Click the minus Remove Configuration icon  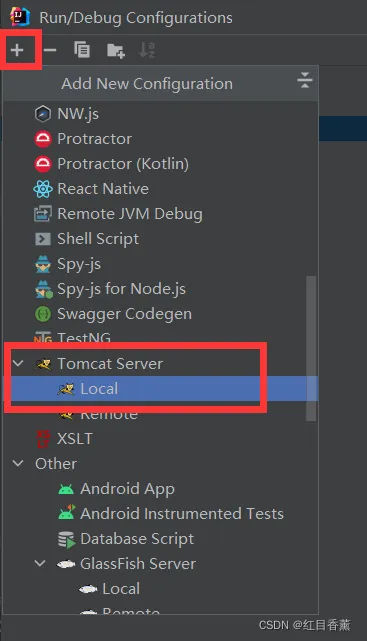pos(50,50)
